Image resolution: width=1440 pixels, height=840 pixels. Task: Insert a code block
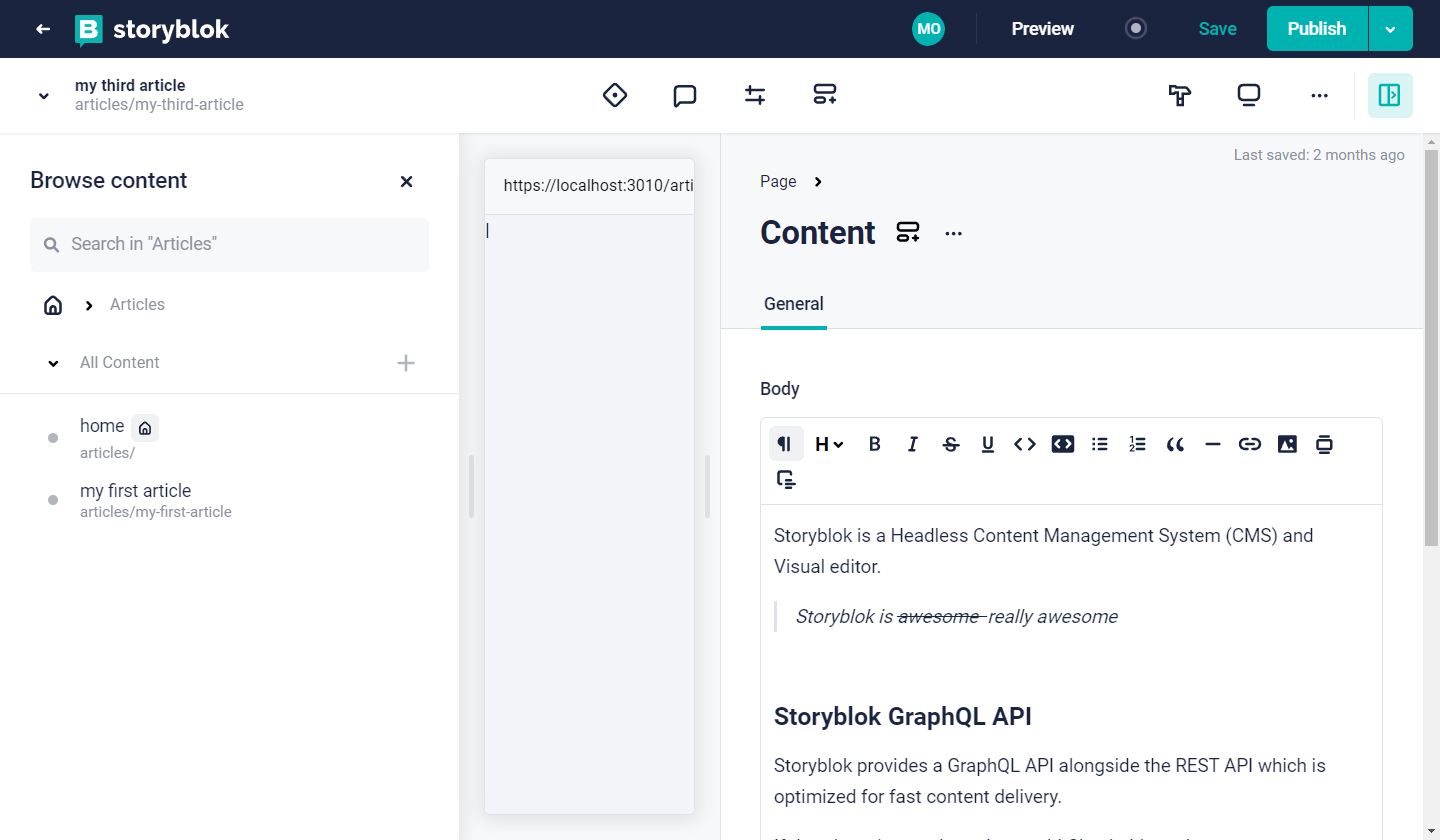click(1063, 444)
